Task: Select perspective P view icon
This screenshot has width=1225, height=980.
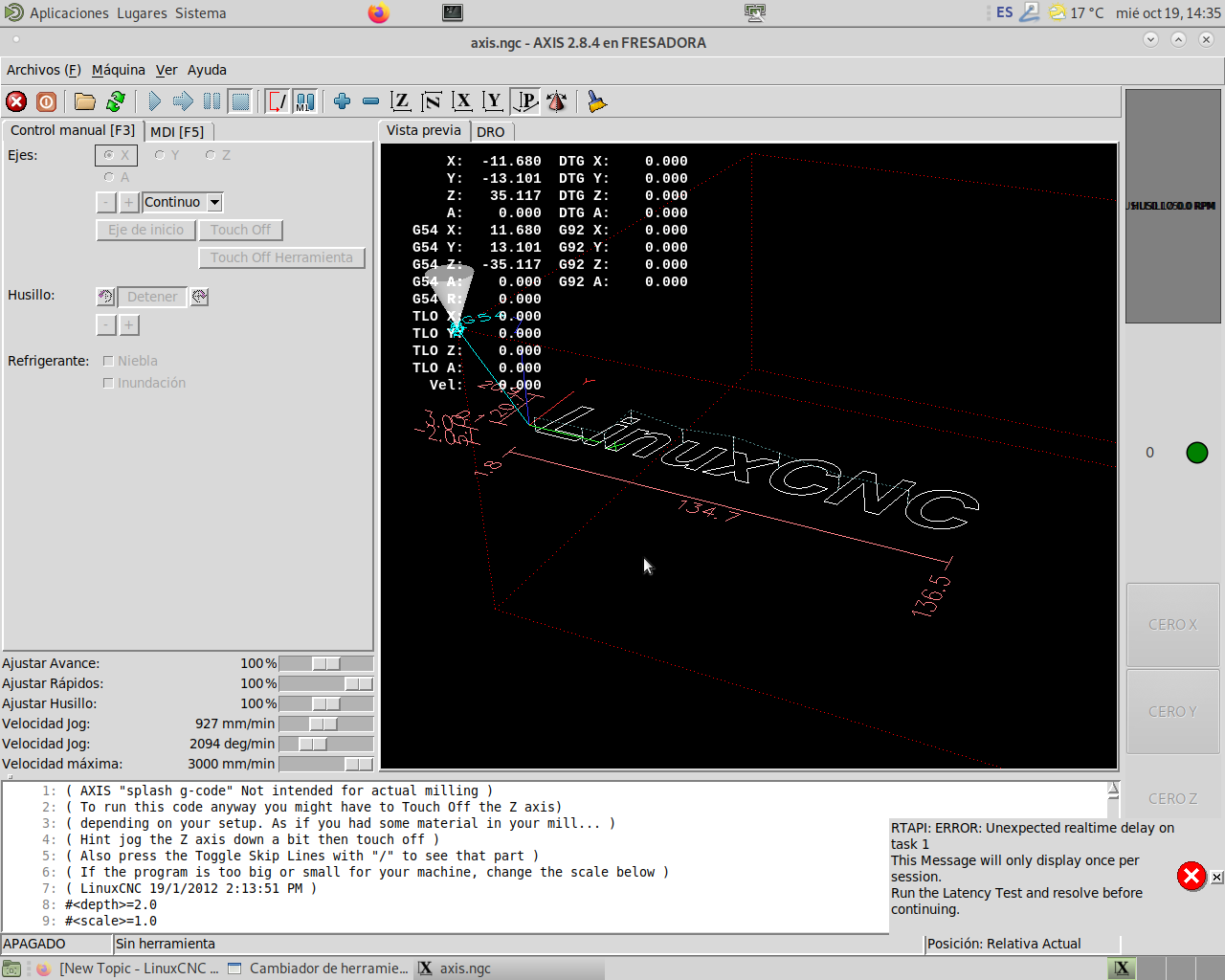Action: [x=525, y=101]
